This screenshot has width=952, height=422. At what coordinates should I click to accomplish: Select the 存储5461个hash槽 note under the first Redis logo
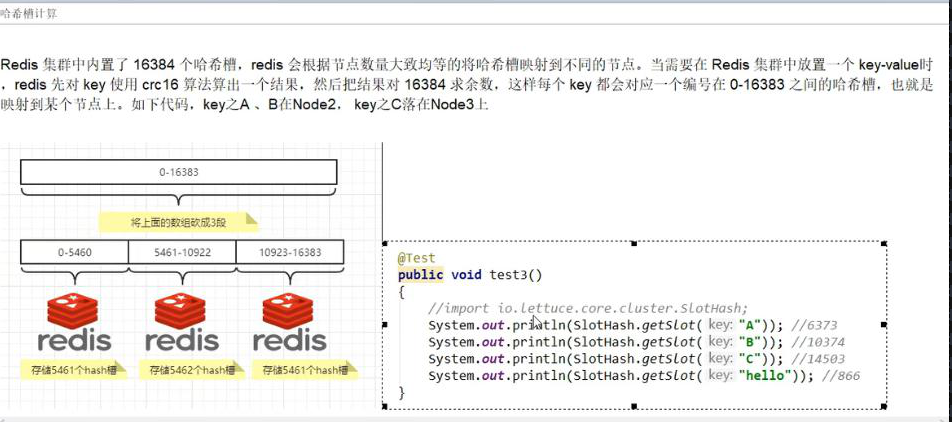point(74,369)
